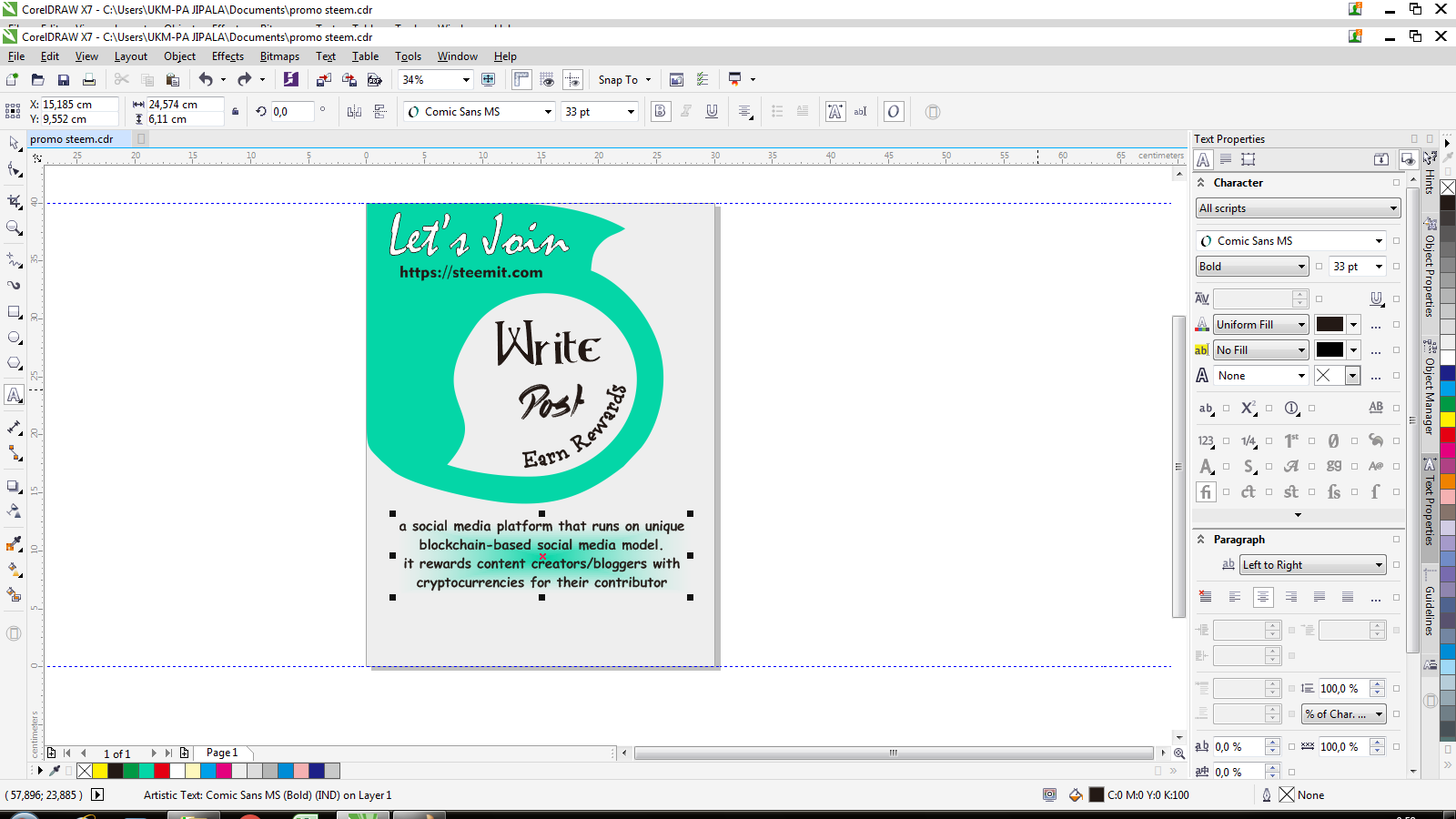The width and height of the screenshot is (1456, 819).
Task: Undo the last action
Action: click(x=206, y=80)
